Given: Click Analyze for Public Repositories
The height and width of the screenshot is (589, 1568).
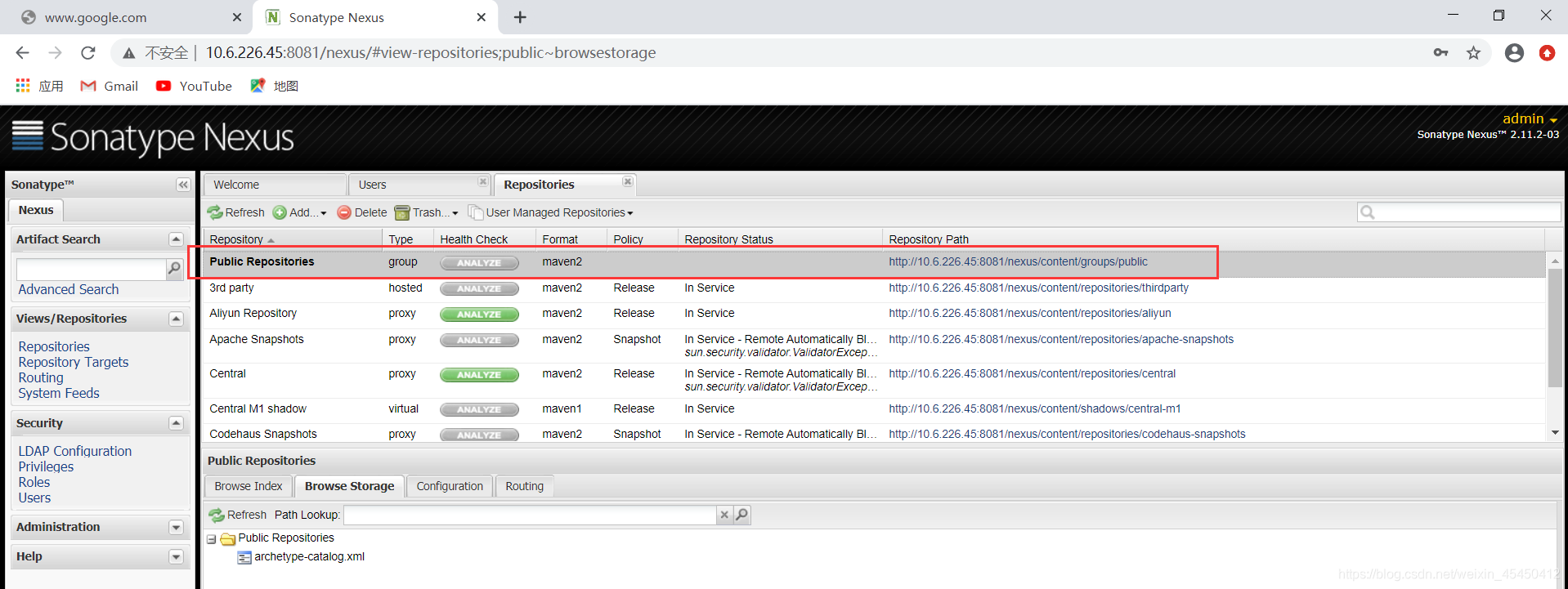Looking at the screenshot, I should (x=479, y=263).
